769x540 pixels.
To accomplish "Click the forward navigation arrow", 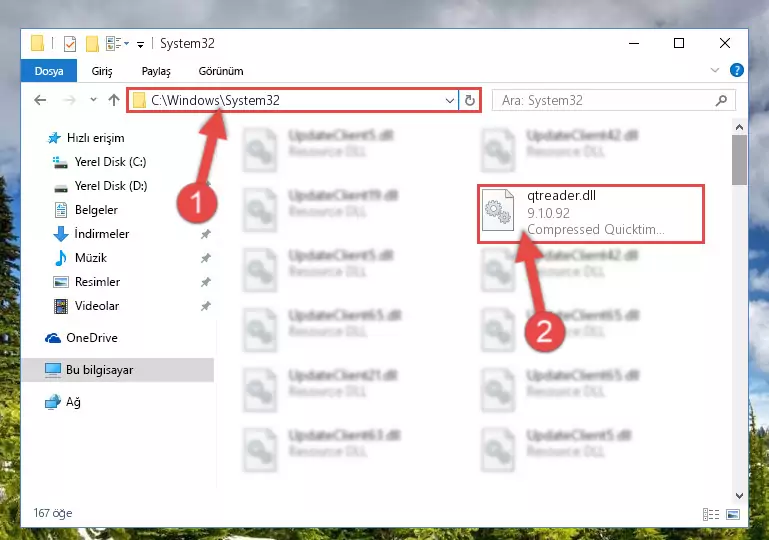I will pyautogui.click(x=70, y=101).
